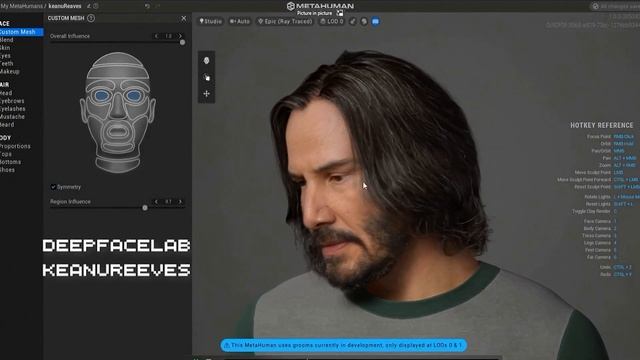Toggle the hair visibility toolbar icon
Screen dimensions: 640x360
click(353, 21)
